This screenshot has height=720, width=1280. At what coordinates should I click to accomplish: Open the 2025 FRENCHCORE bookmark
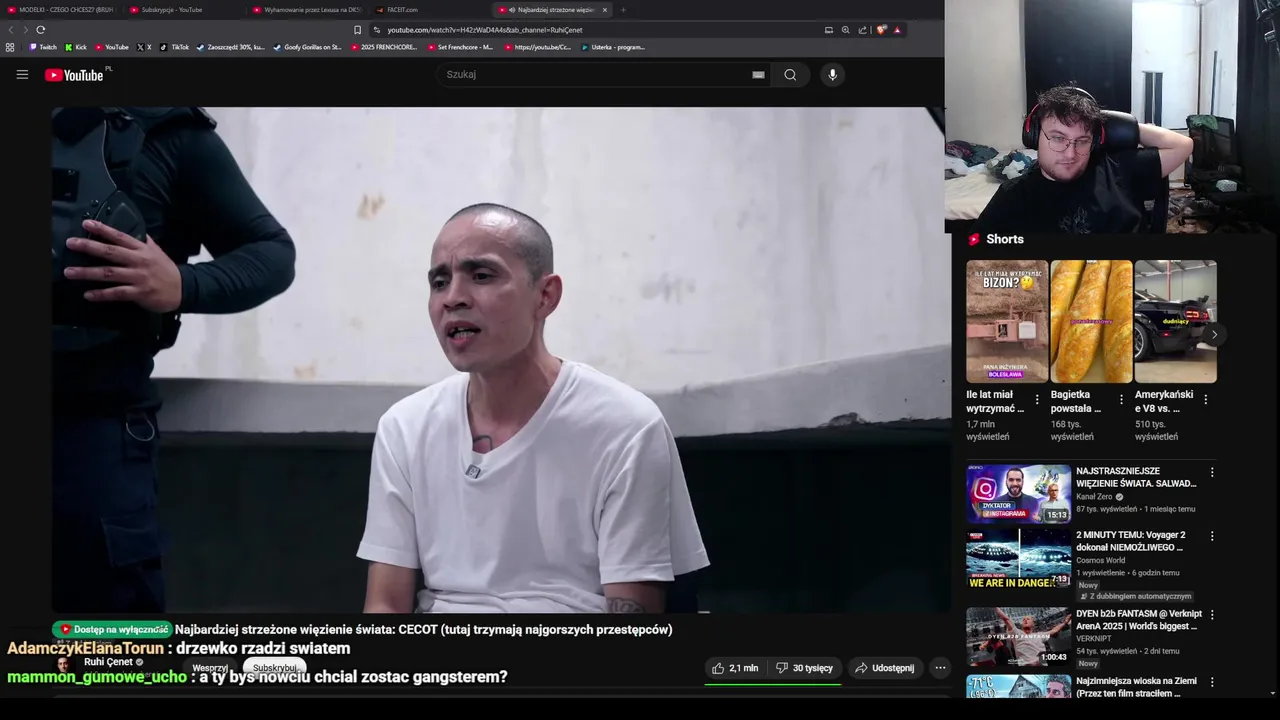pyautogui.click(x=384, y=47)
